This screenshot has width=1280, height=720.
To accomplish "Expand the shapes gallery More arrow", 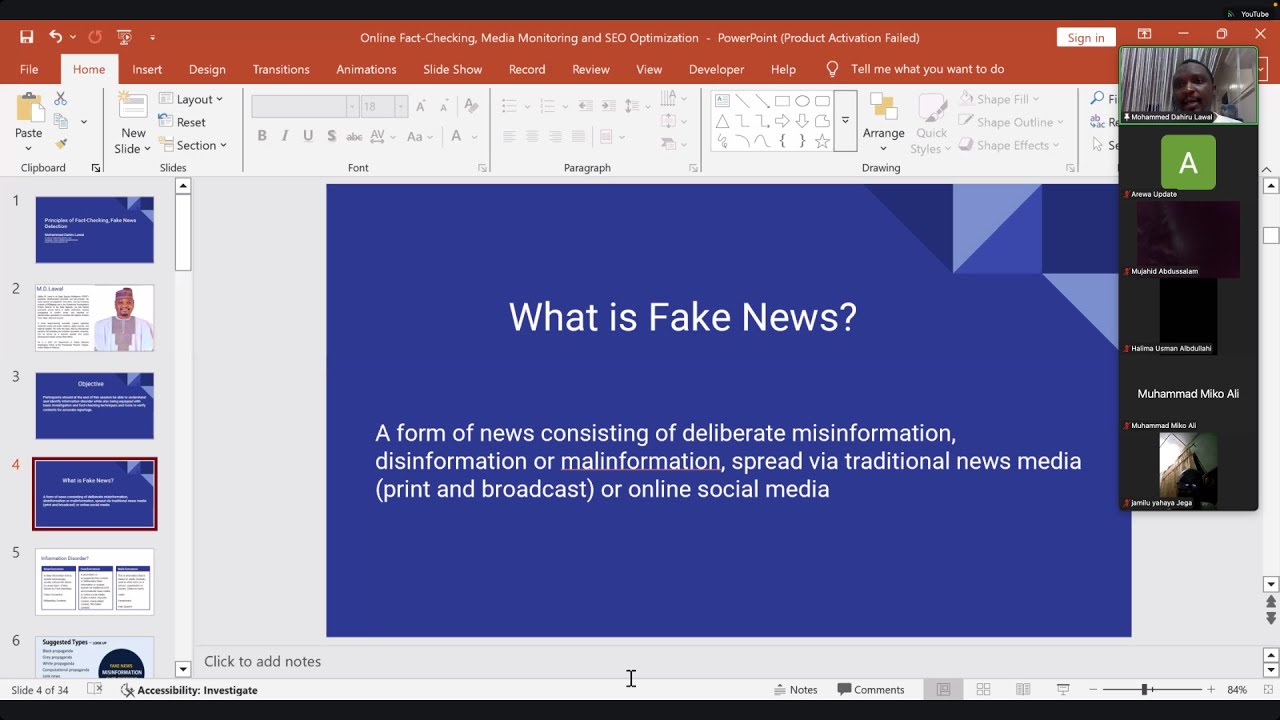I will coord(845,121).
